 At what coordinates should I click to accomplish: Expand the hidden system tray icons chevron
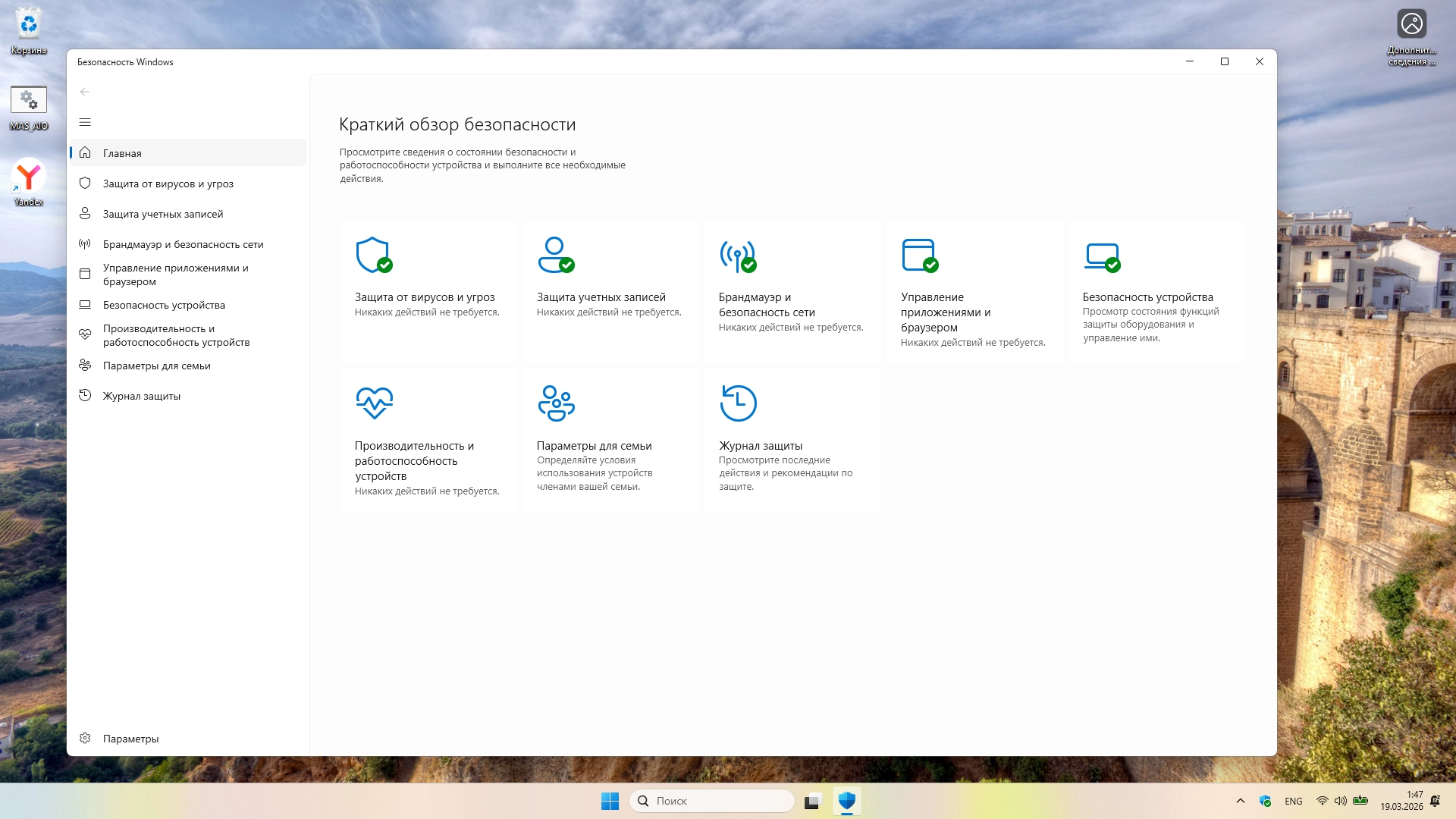[x=1241, y=801]
